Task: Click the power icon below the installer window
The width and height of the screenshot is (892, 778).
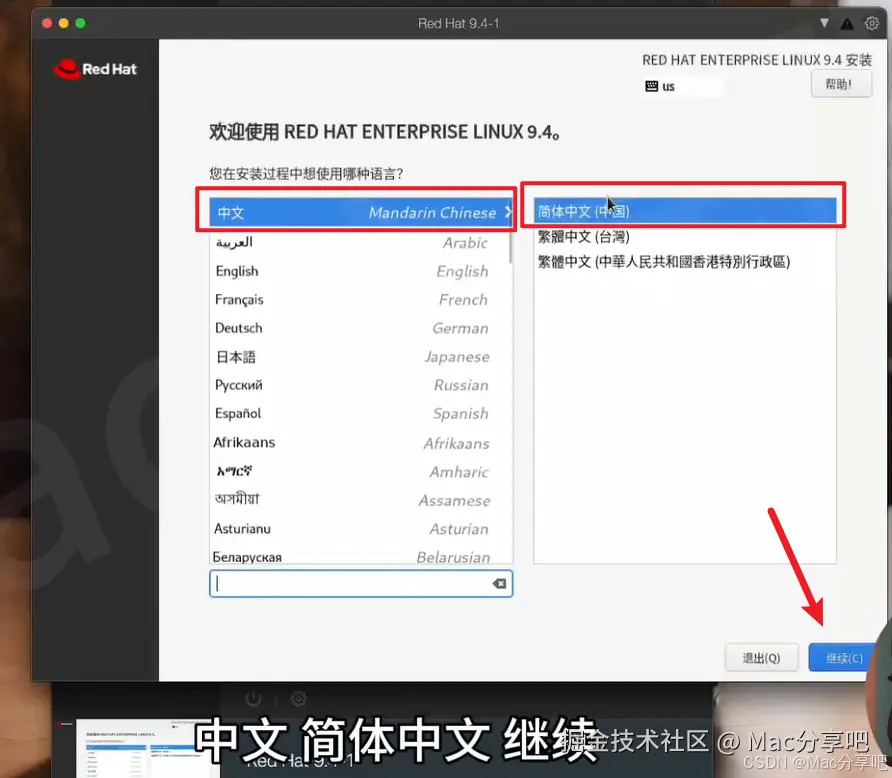Action: 251,698
